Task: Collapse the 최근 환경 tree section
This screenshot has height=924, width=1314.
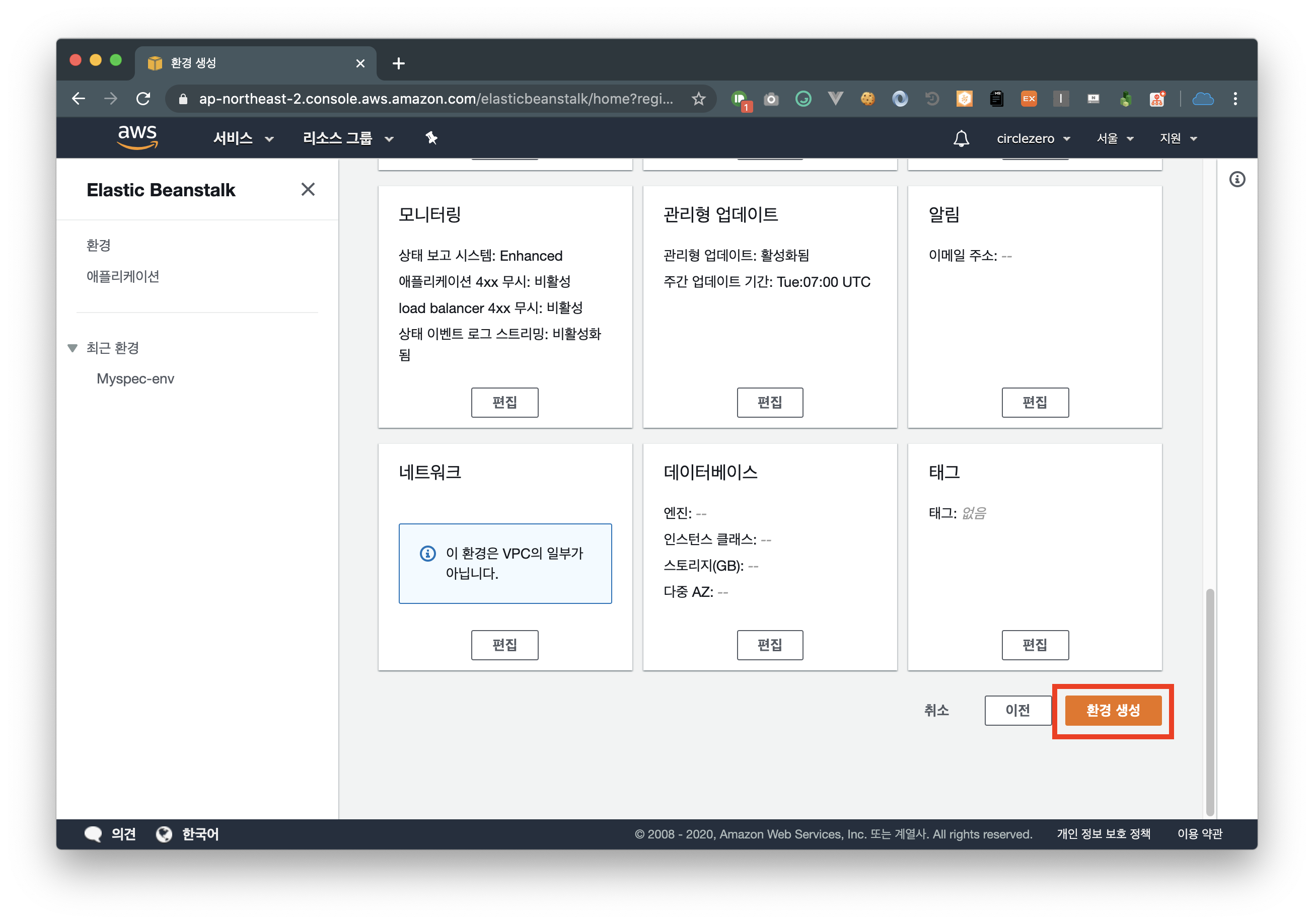Action: click(x=72, y=348)
